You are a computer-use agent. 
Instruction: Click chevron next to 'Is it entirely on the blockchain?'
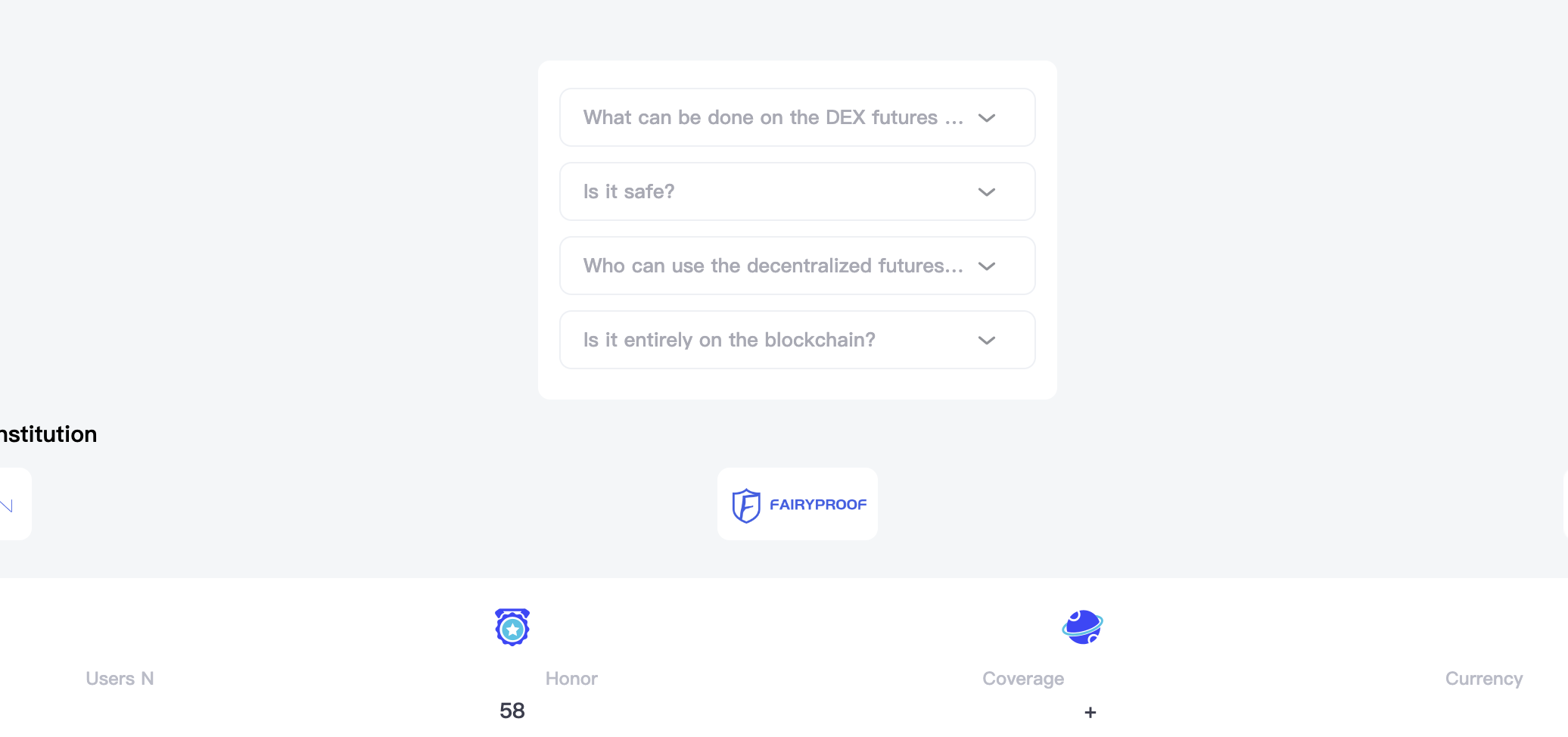point(986,341)
